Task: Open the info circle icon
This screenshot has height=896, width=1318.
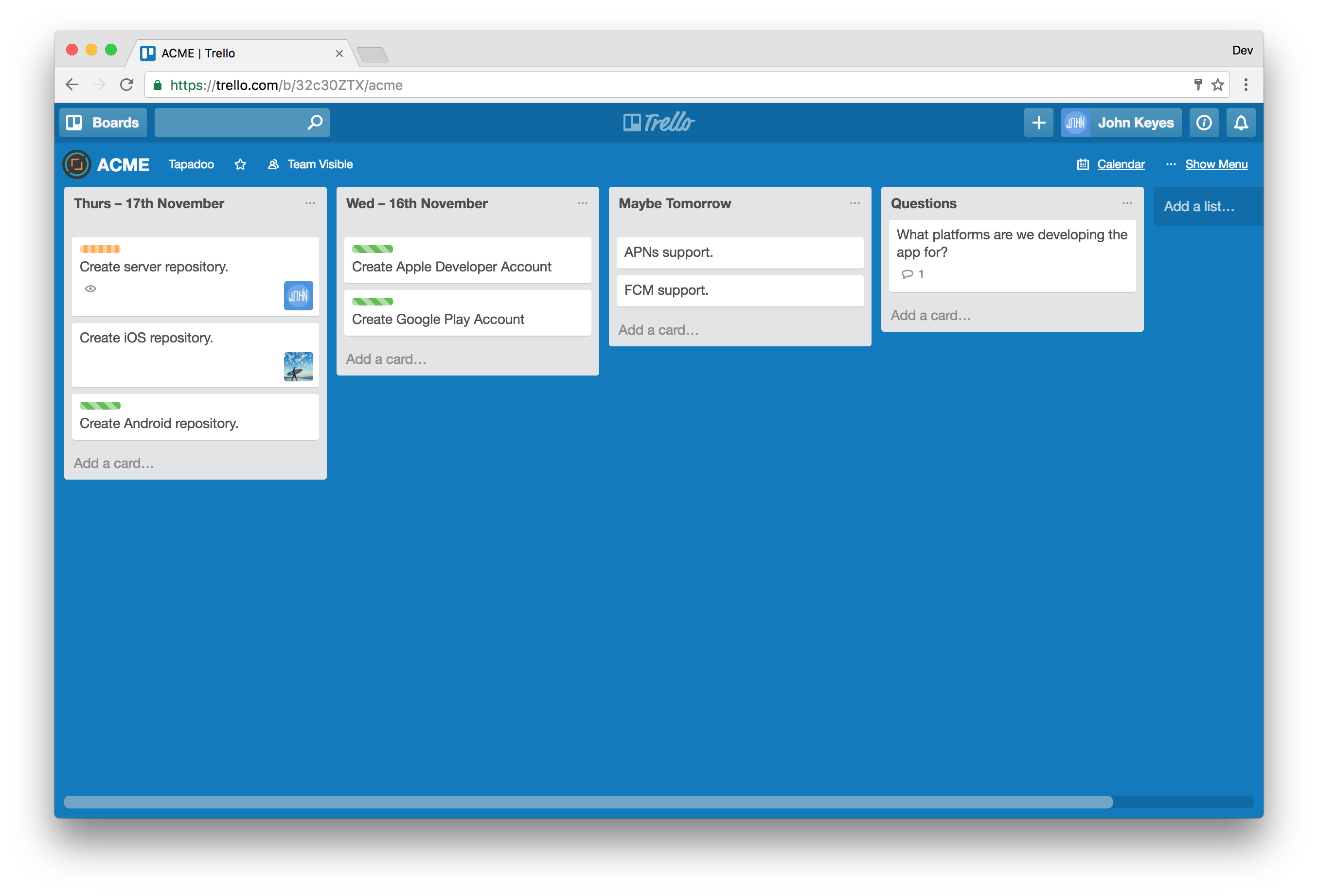Action: click(x=1203, y=123)
